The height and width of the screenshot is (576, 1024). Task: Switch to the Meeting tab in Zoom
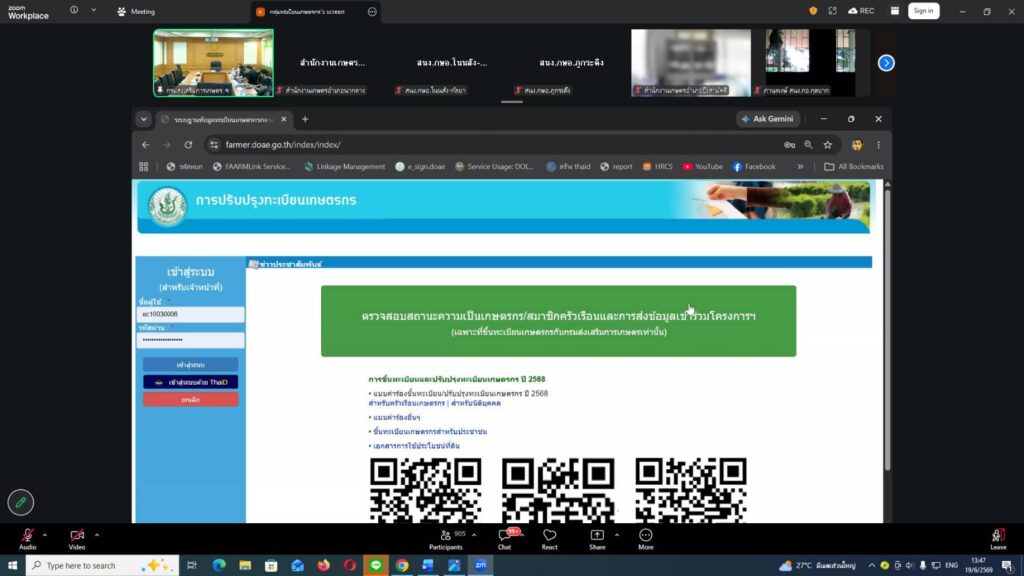click(136, 12)
